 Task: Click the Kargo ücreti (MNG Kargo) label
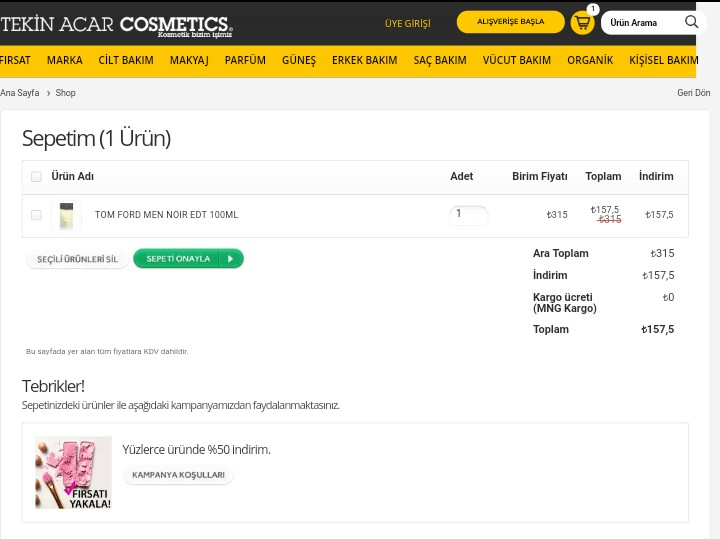[x=564, y=303]
